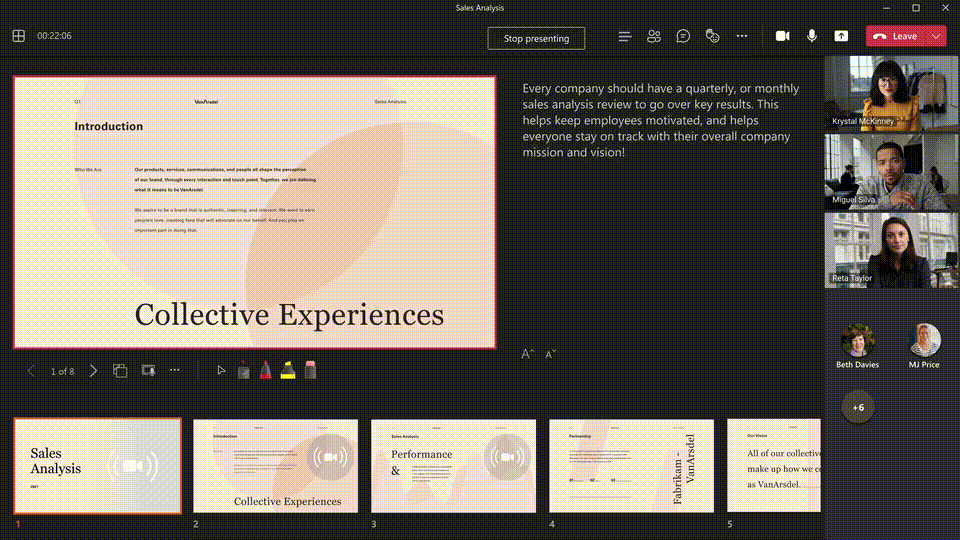This screenshot has height=540, width=960.
Task: Maximize the Sales Analysis window
Action: click(x=916, y=8)
